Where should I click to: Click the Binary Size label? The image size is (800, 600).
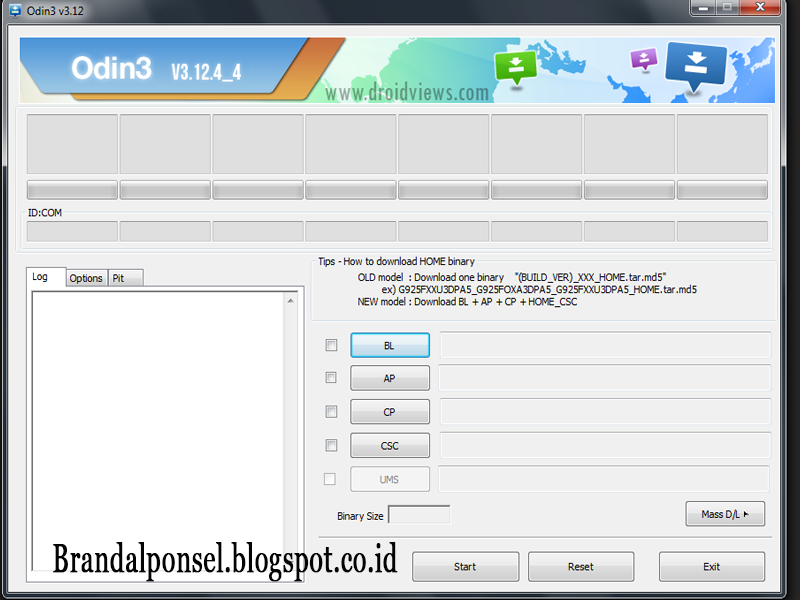[x=360, y=516]
